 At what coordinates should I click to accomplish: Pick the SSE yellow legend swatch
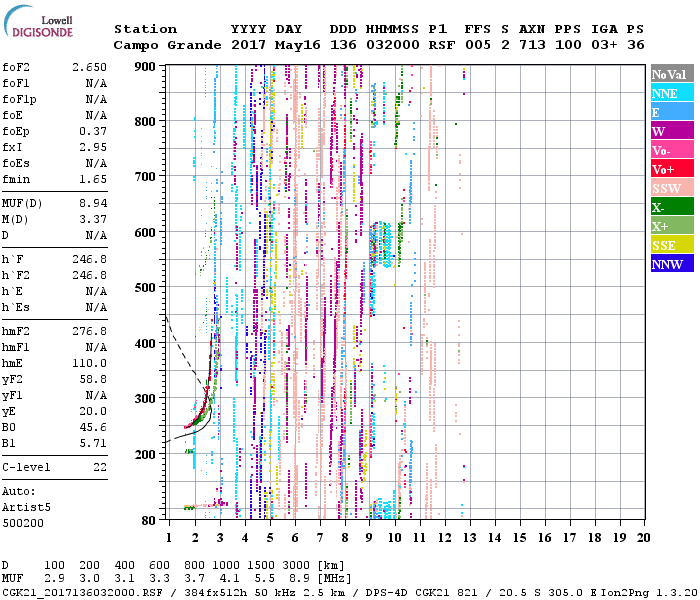point(670,245)
